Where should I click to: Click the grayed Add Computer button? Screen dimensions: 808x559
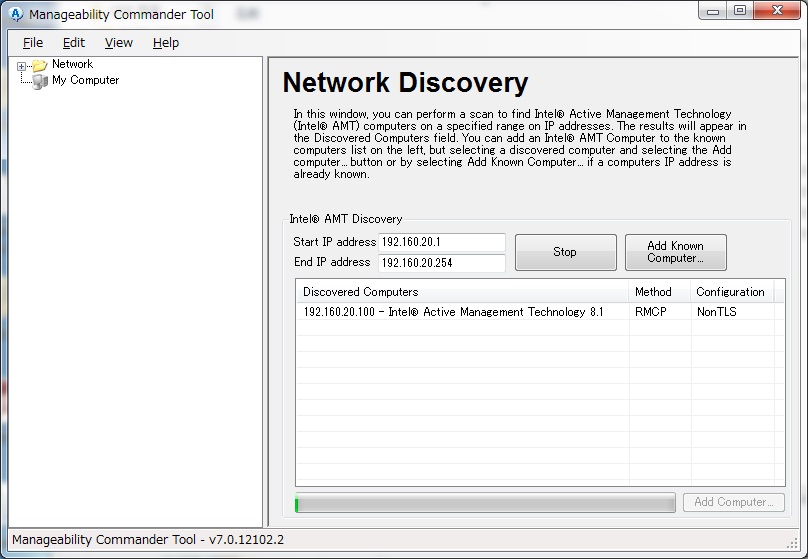pos(734,502)
